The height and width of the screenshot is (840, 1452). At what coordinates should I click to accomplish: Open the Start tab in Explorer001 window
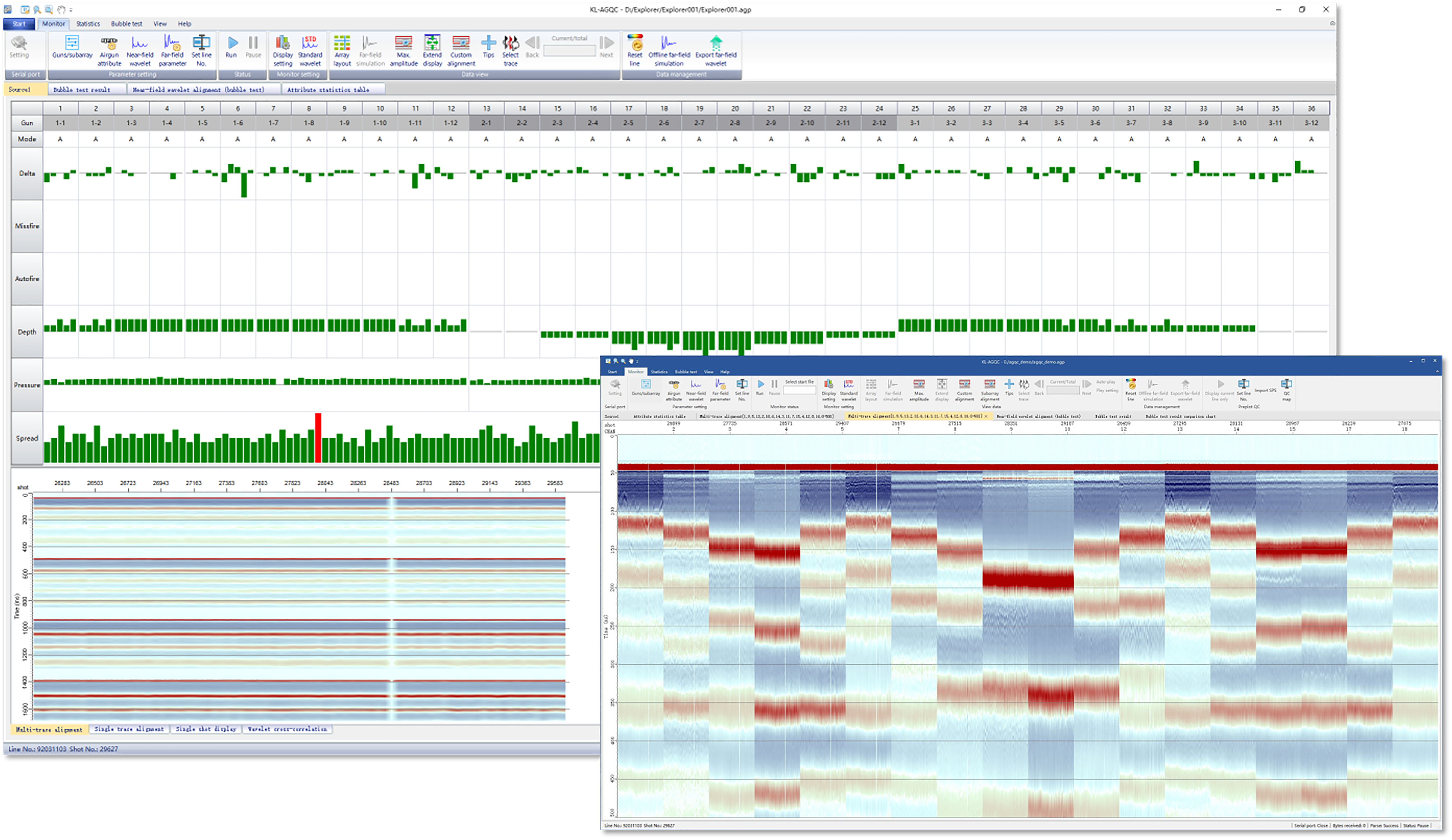(19, 23)
